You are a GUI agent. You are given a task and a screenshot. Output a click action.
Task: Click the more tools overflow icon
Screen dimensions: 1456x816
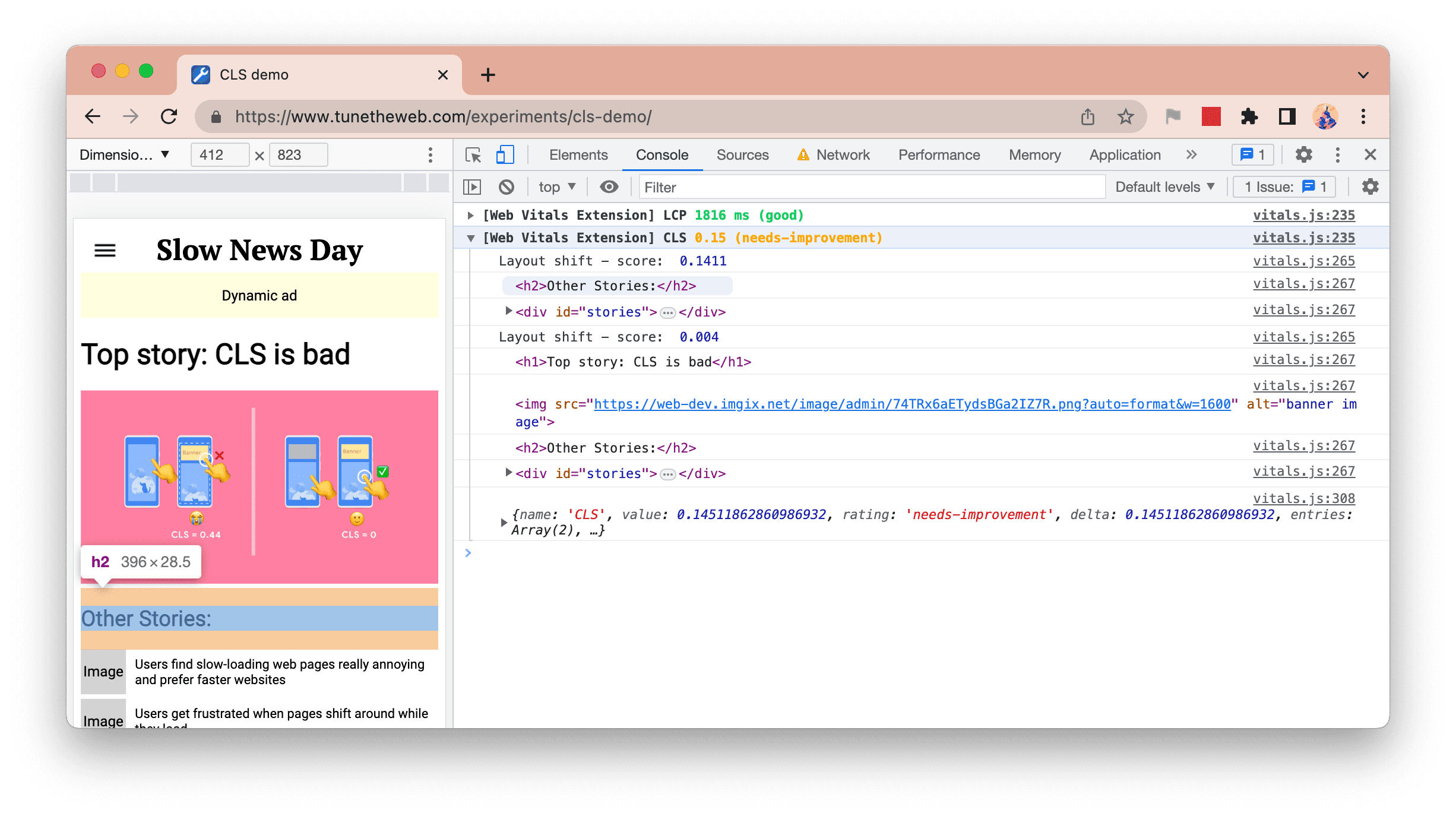coord(1192,155)
